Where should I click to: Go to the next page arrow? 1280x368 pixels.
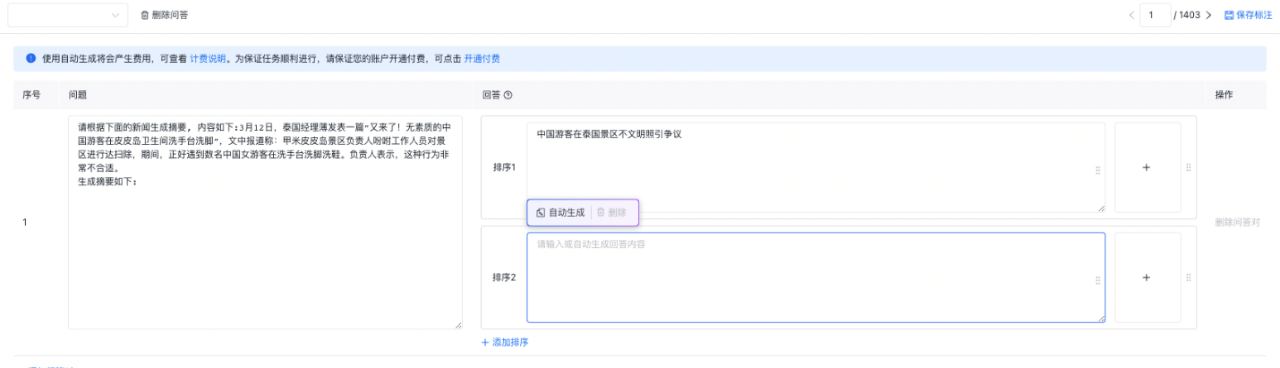click(1209, 15)
